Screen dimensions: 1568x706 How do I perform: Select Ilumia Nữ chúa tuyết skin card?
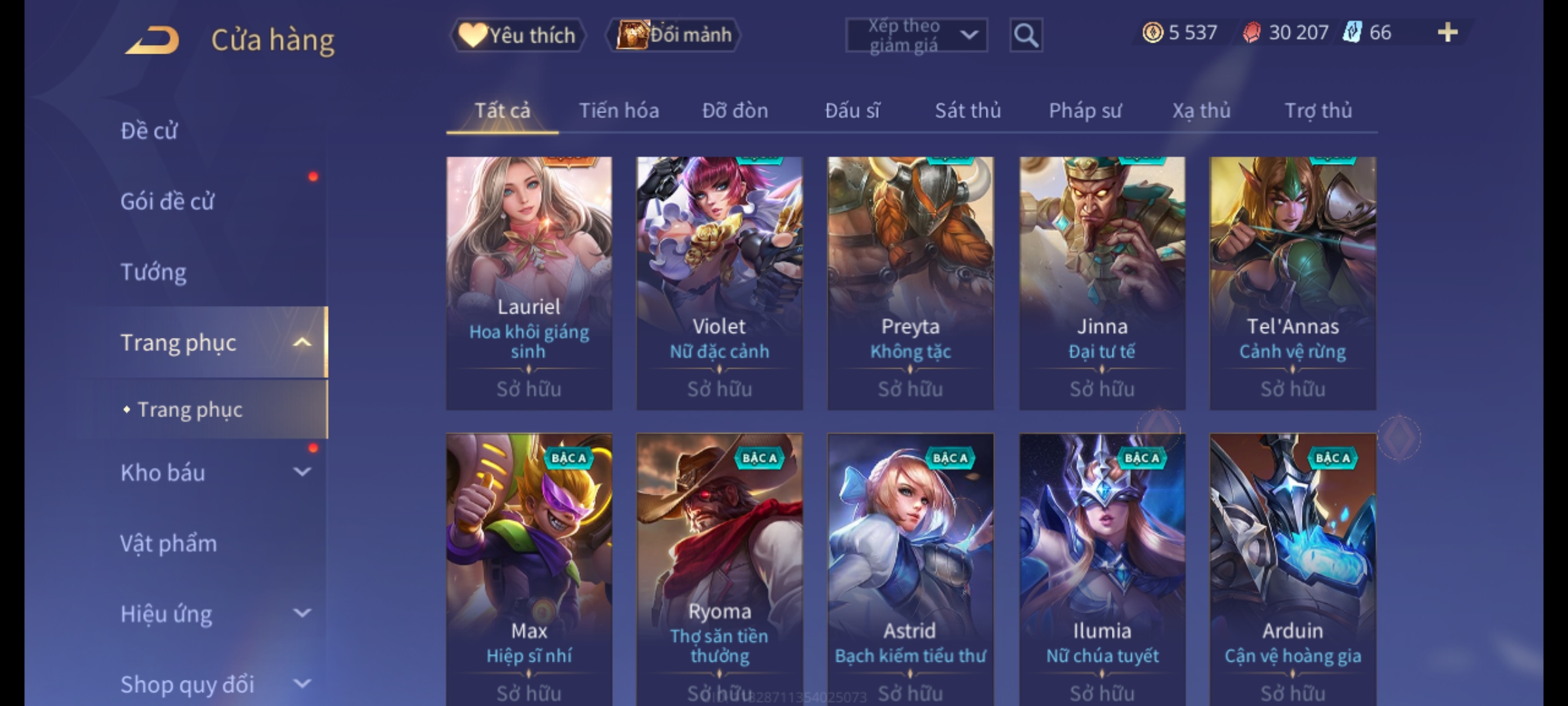coord(1102,569)
